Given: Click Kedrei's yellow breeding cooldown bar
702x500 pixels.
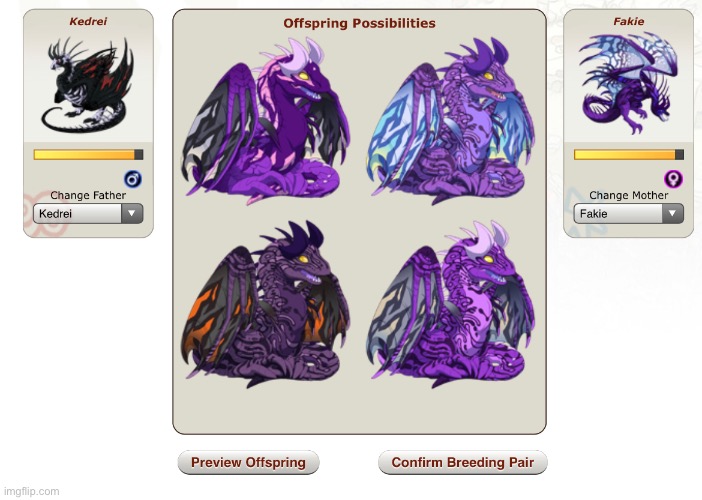Looking at the screenshot, I should pyautogui.click(x=88, y=155).
